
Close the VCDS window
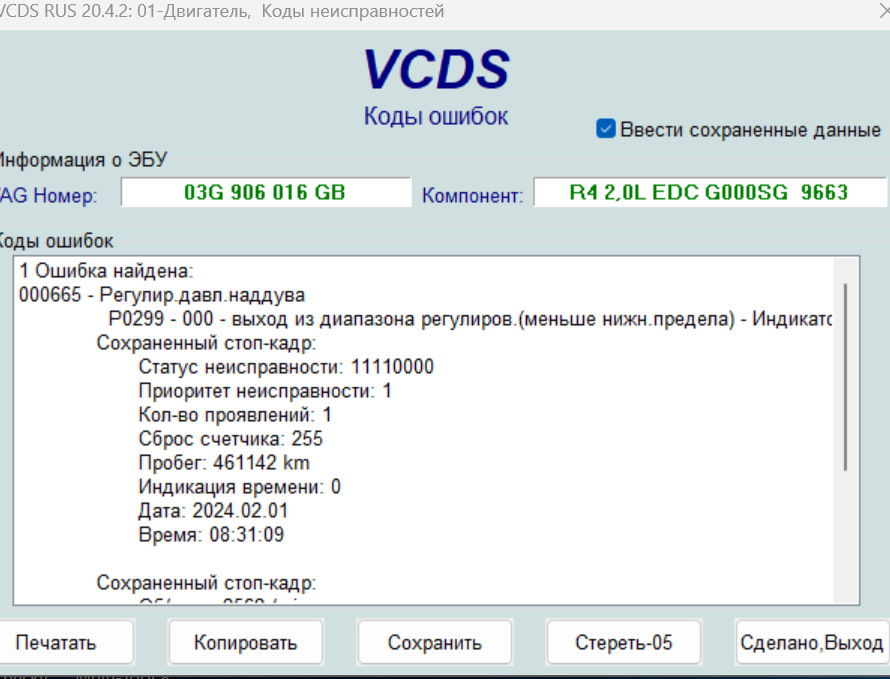(x=883, y=11)
